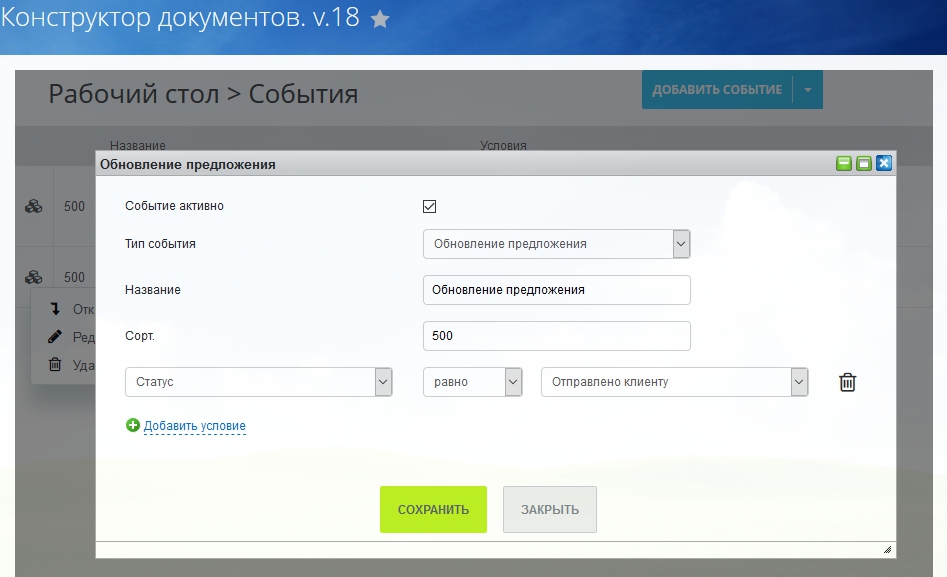
Task: Click the down arrow icon in the context menu
Action: pos(55,309)
